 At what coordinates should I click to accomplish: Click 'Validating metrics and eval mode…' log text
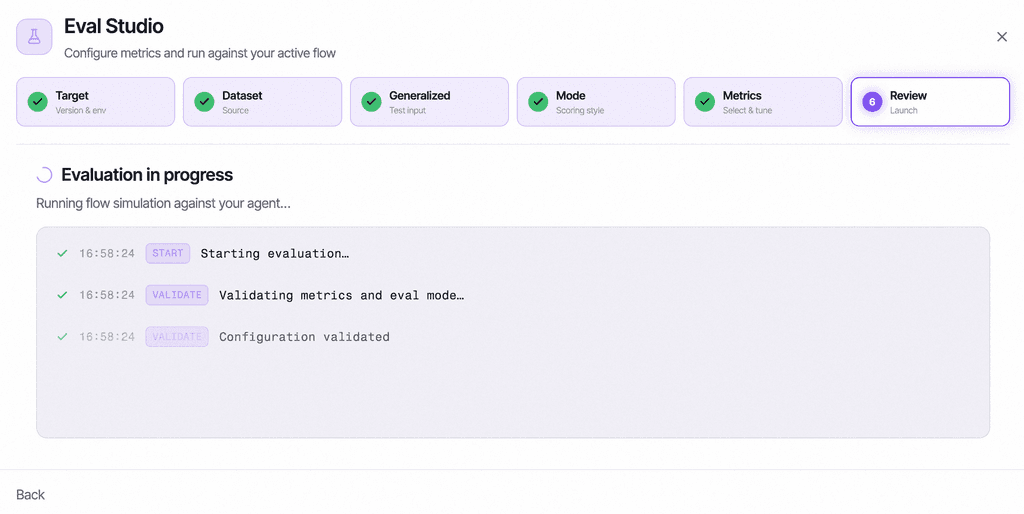pyautogui.click(x=342, y=295)
